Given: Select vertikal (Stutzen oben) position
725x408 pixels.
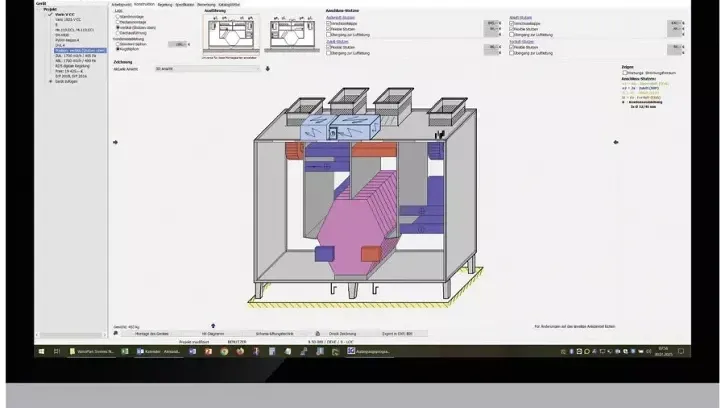Looking at the screenshot, I should coord(117,28).
